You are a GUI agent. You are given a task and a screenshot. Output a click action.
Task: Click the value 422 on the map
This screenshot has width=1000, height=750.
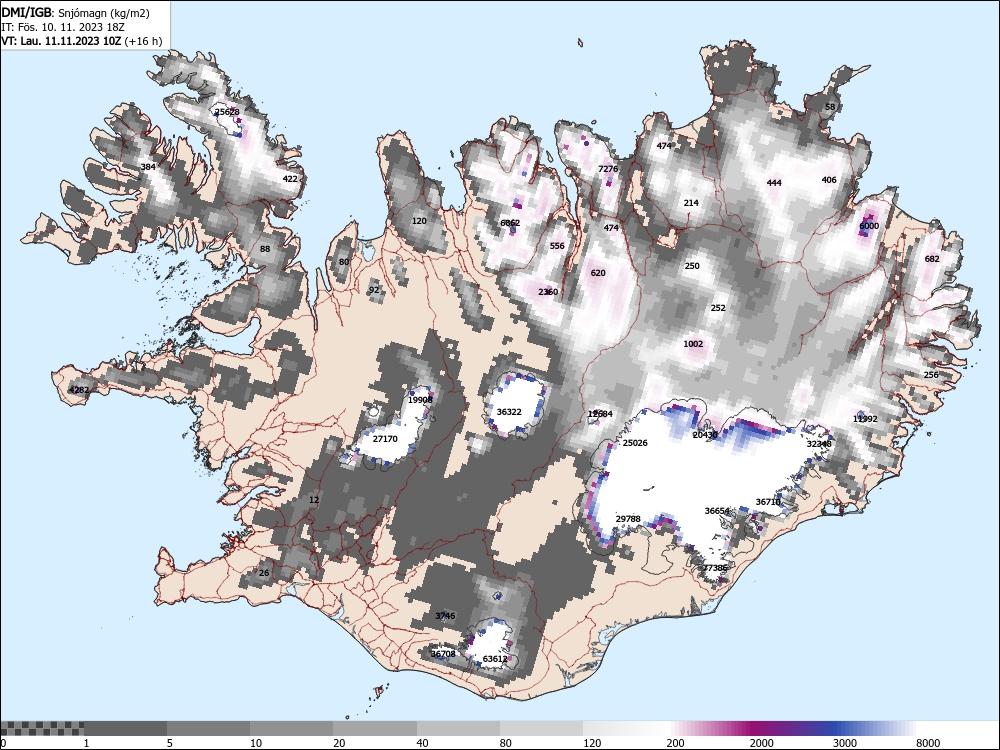(290, 179)
